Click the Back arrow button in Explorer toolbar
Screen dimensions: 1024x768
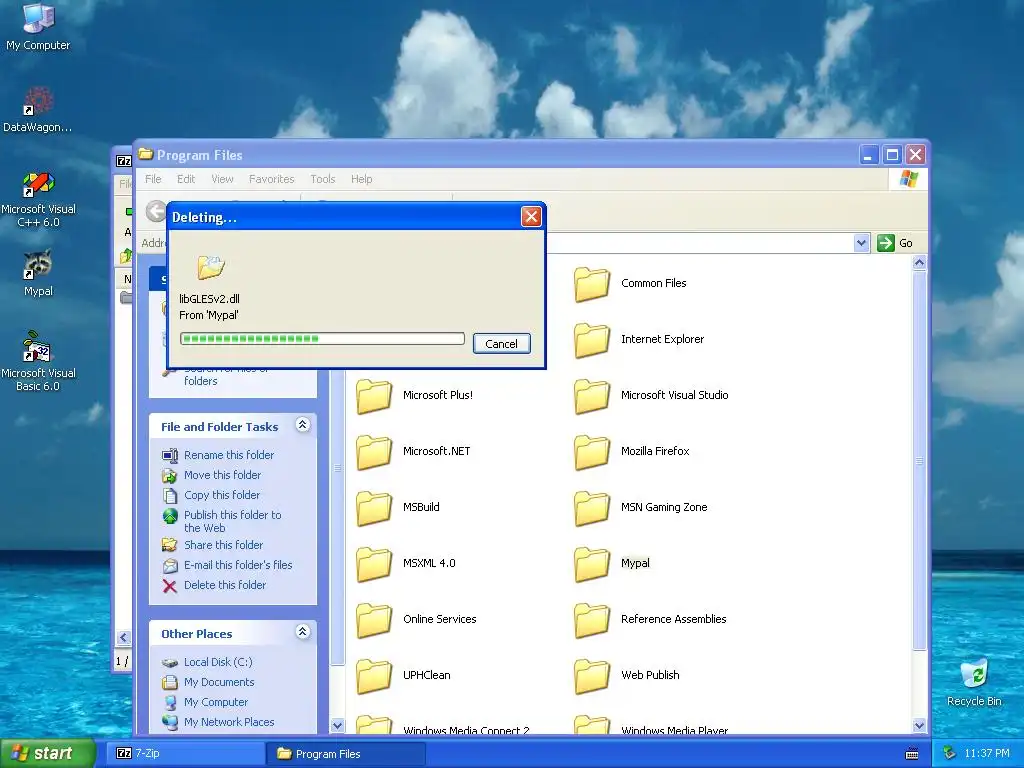pyautogui.click(x=155, y=211)
